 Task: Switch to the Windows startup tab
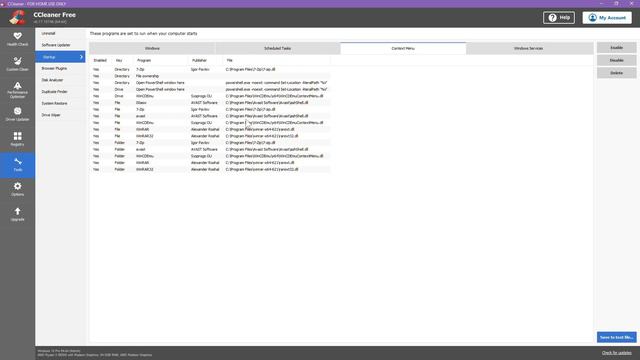(152, 48)
